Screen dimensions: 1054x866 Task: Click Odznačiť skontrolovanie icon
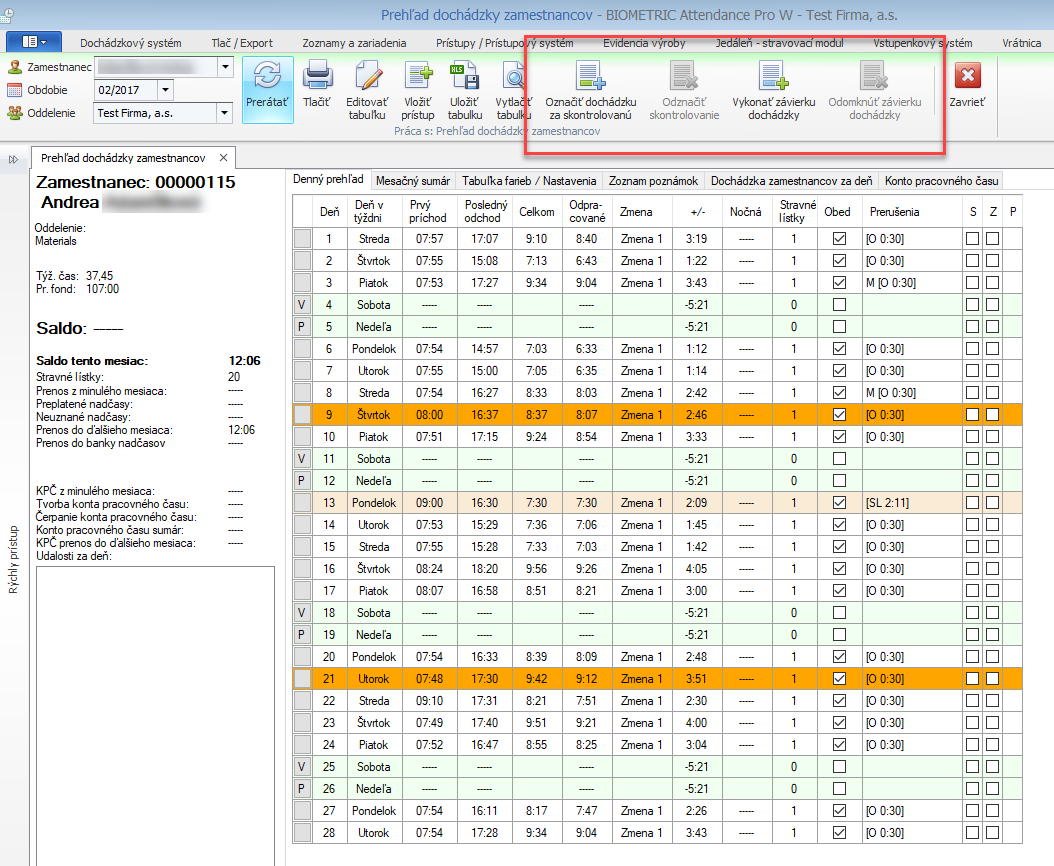pyautogui.click(x=684, y=75)
